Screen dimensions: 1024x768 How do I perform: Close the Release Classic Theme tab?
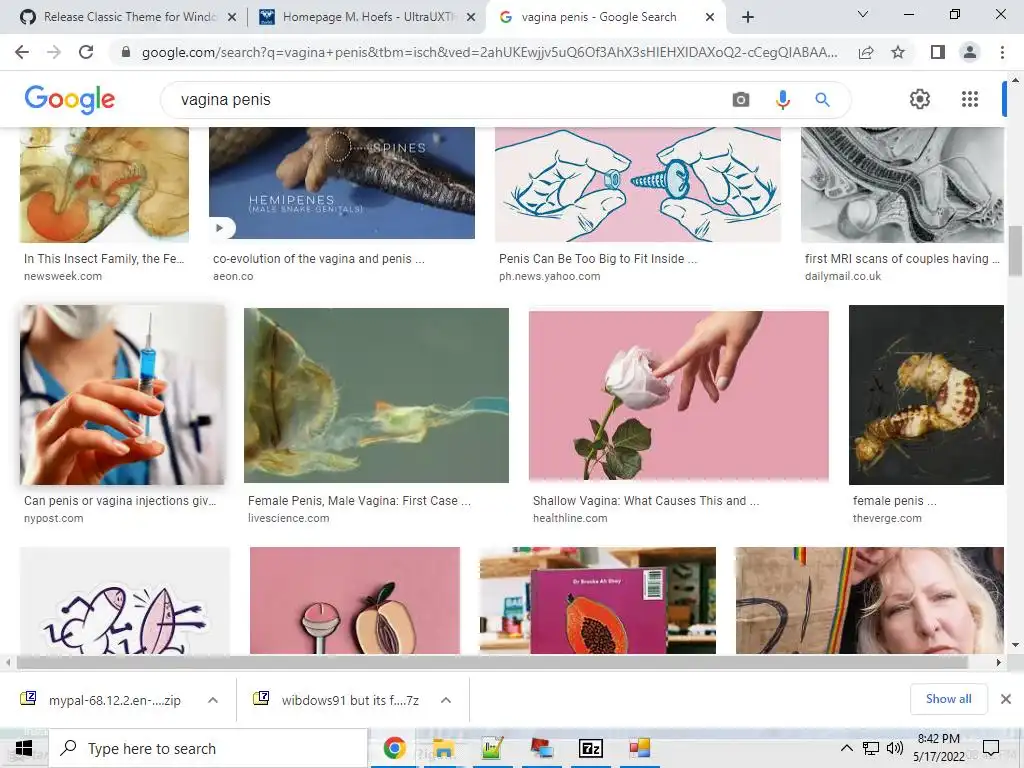232,18
